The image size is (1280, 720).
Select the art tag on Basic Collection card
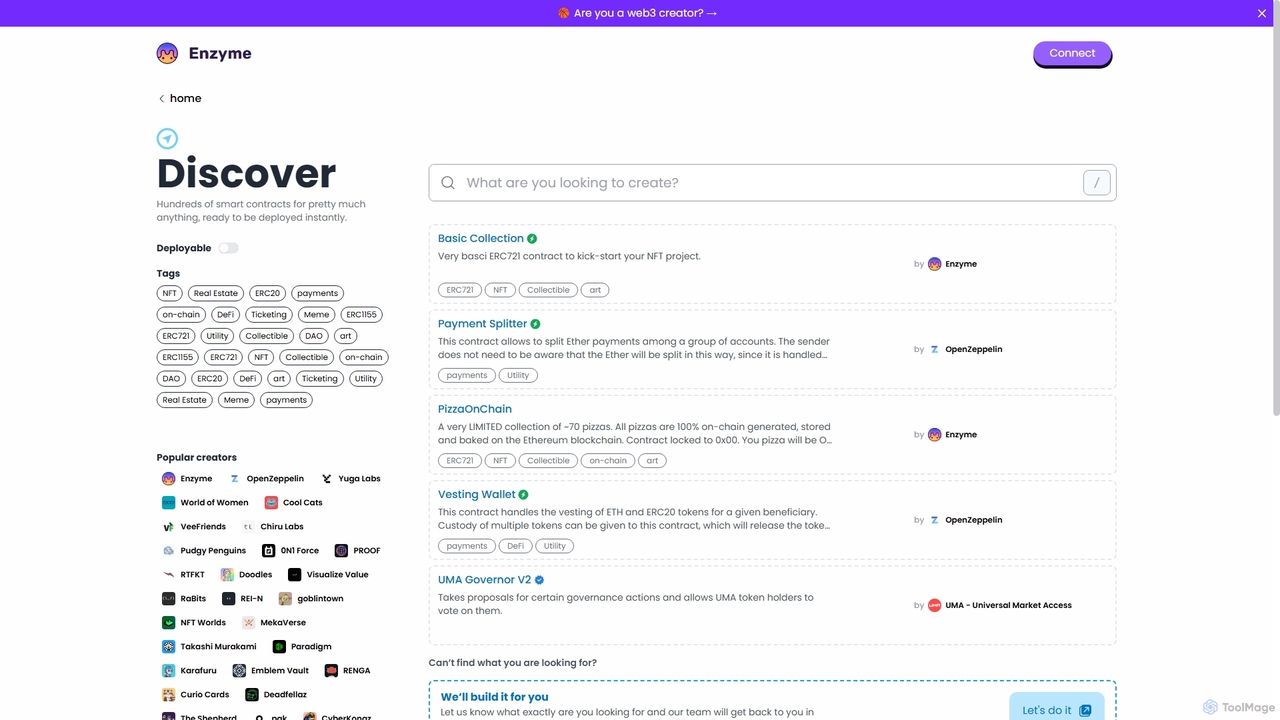[x=595, y=290]
